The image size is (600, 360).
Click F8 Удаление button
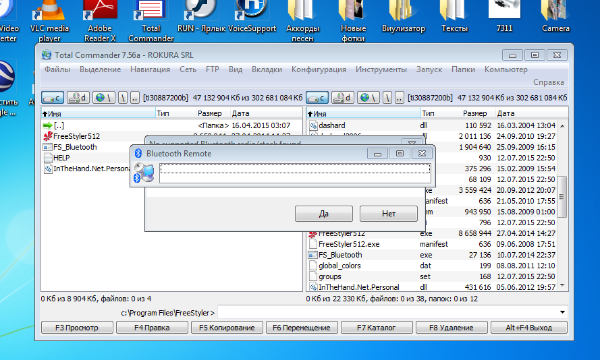point(452,327)
